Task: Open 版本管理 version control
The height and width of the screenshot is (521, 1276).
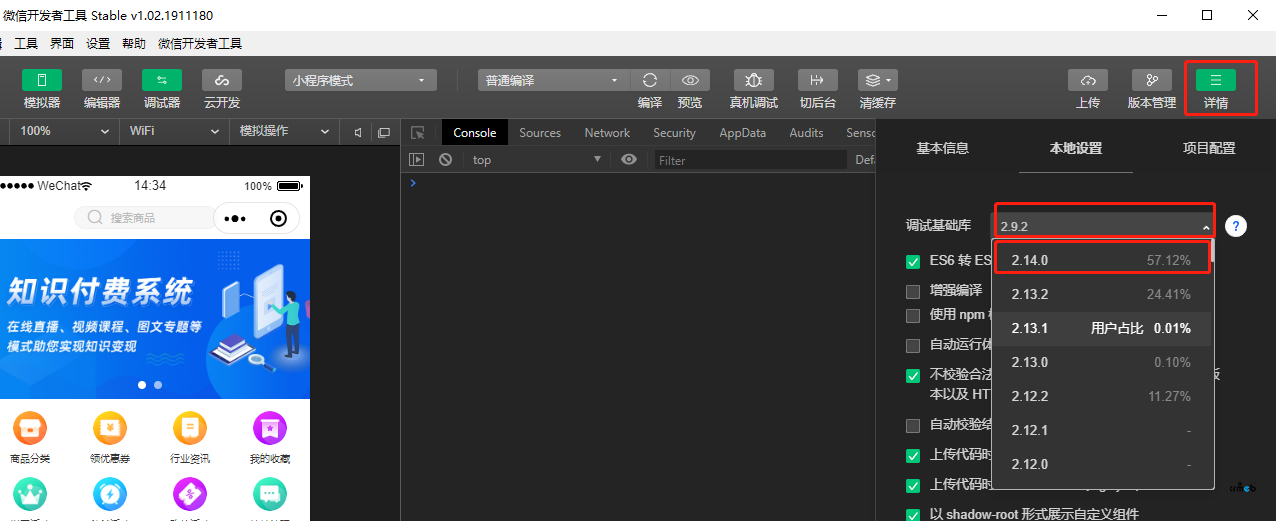Action: [1152, 80]
